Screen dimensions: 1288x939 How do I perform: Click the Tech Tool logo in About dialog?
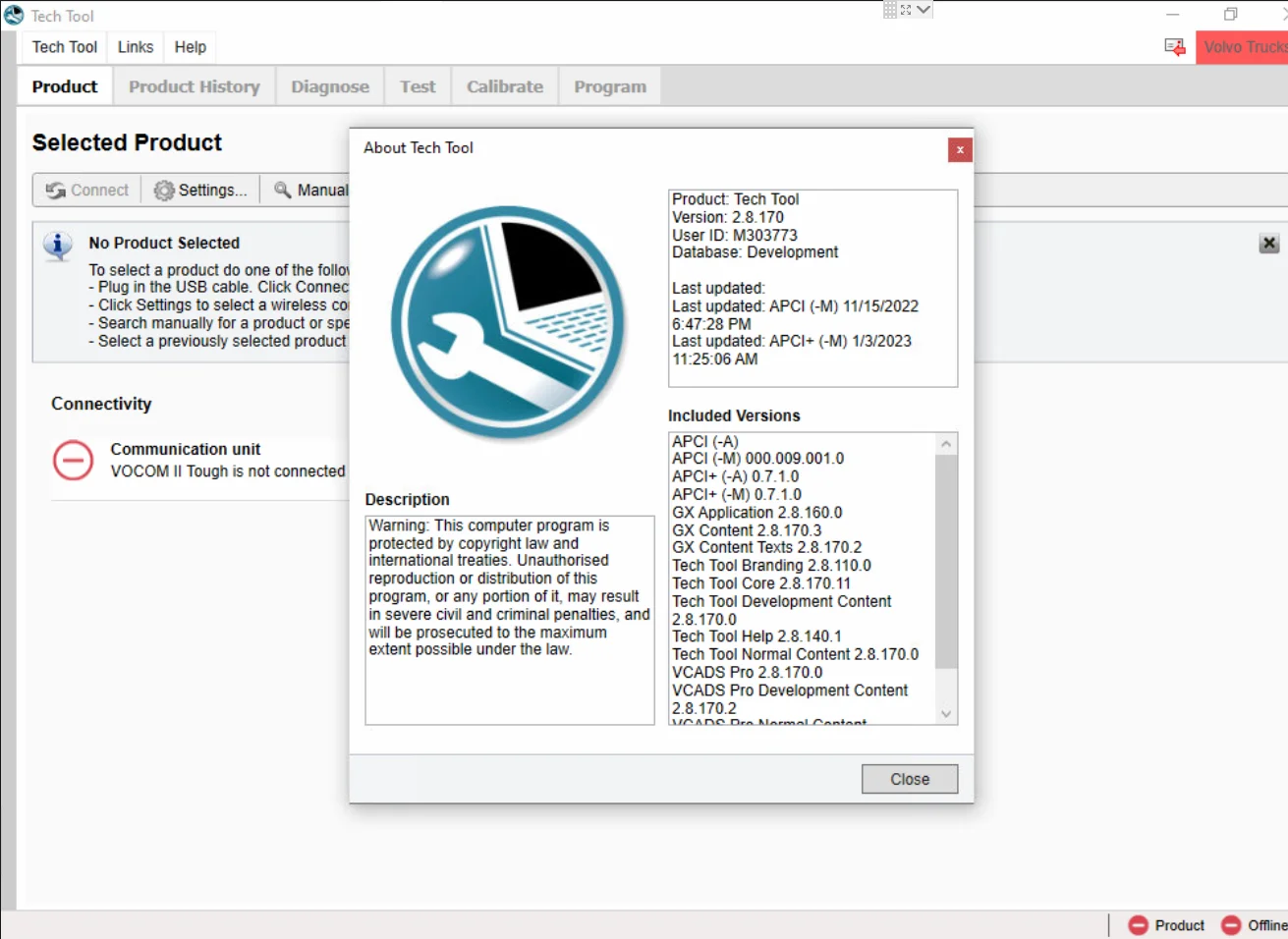[x=507, y=324]
